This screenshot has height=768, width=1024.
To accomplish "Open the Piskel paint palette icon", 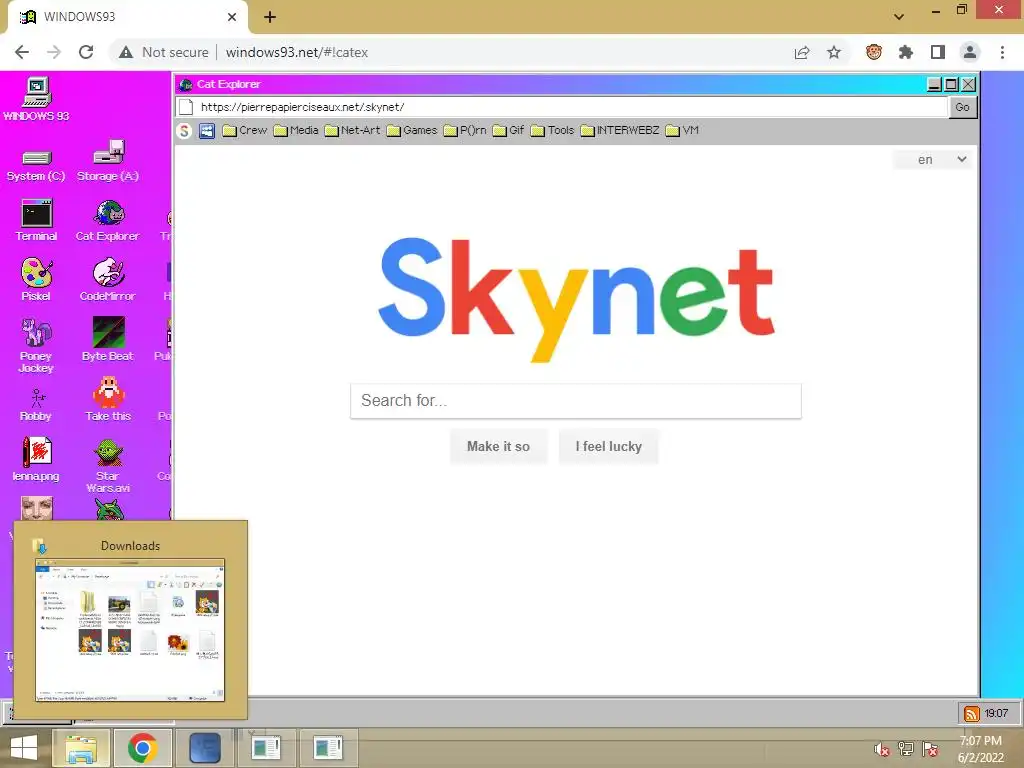I will 36,280.
